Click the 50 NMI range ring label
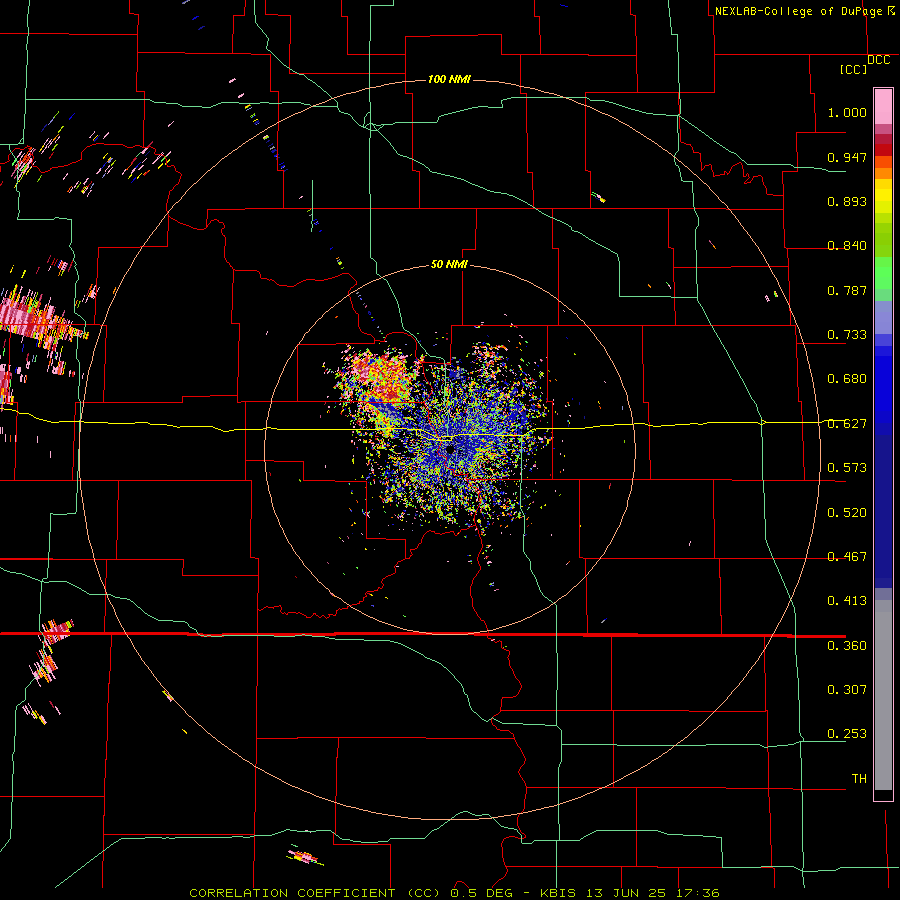This screenshot has width=900, height=900. coord(449,264)
